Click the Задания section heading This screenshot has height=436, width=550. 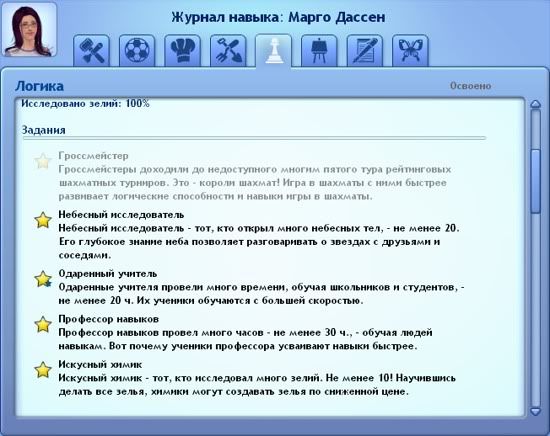pyautogui.click(x=43, y=130)
